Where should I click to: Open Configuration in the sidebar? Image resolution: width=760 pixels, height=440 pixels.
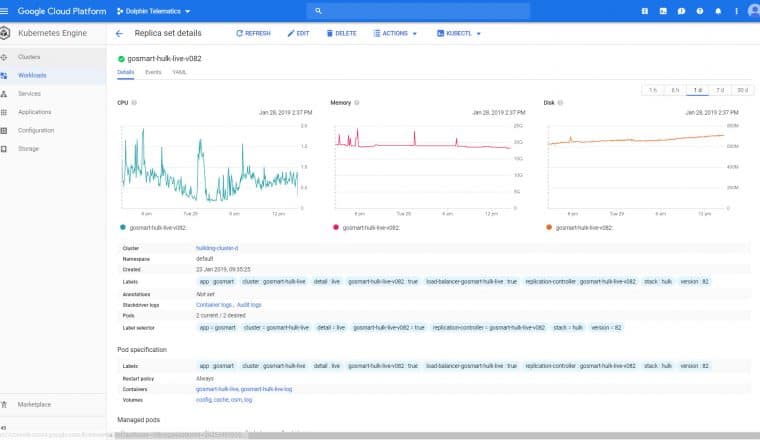click(53, 130)
